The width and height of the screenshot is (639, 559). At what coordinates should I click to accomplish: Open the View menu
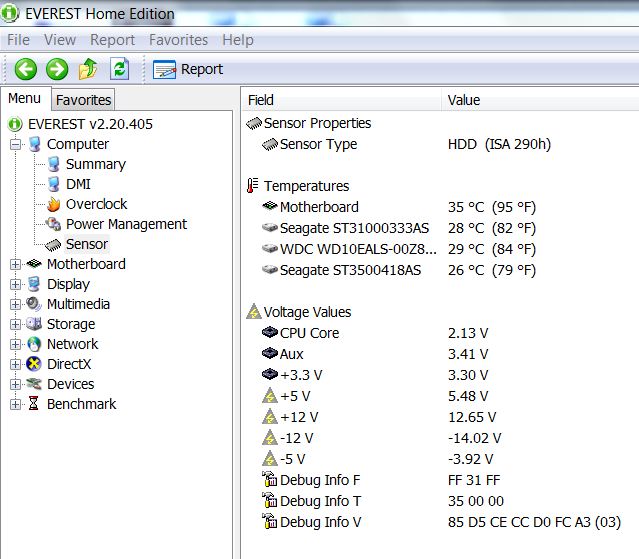[60, 40]
